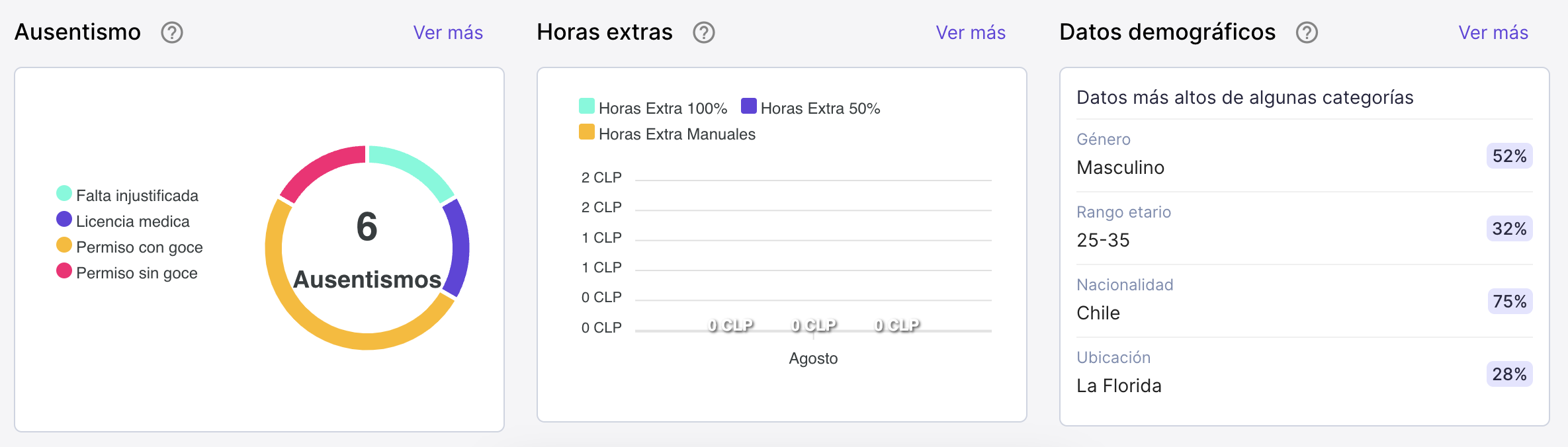Toggle Horas Extra 100% legend swatch
The image size is (1568, 447).
coord(586,106)
